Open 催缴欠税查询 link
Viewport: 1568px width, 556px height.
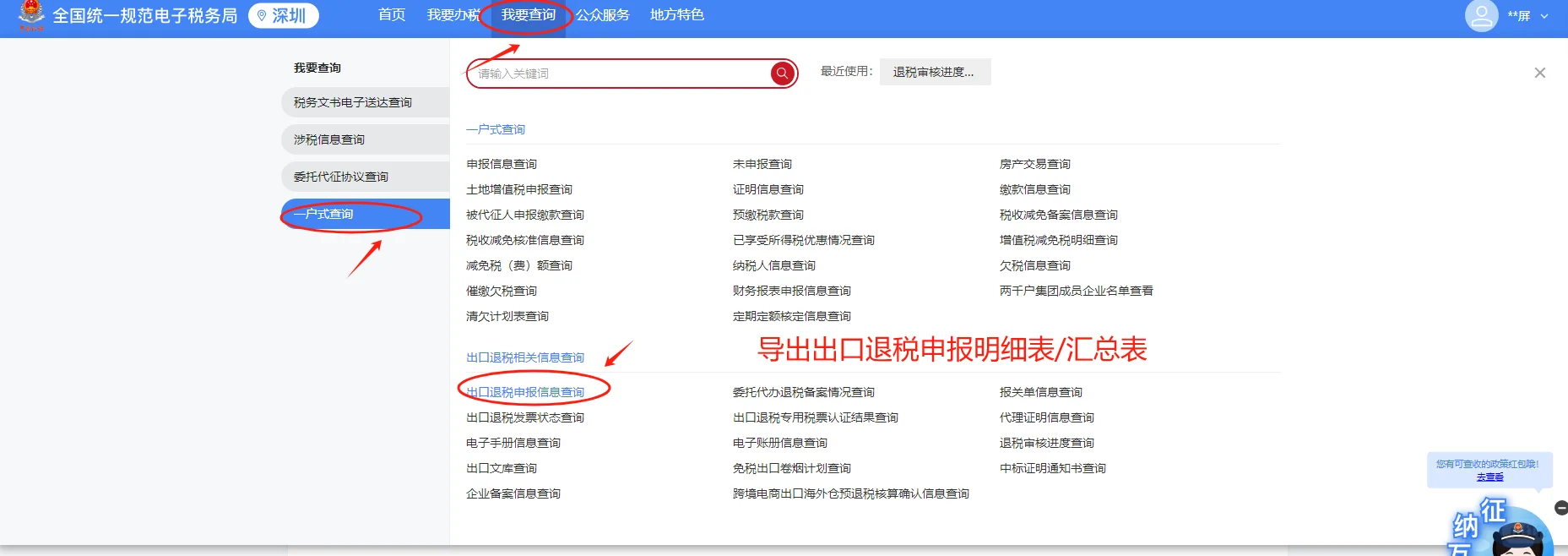pos(502,291)
